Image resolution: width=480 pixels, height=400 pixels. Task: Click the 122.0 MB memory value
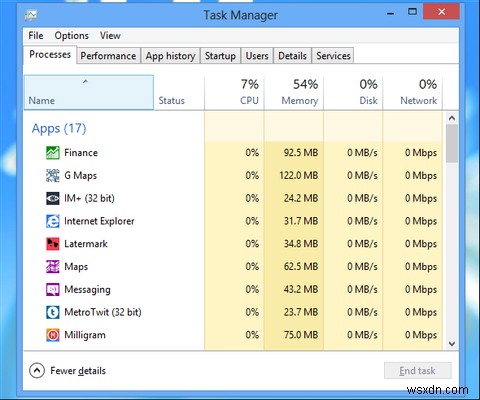[299, 175]
